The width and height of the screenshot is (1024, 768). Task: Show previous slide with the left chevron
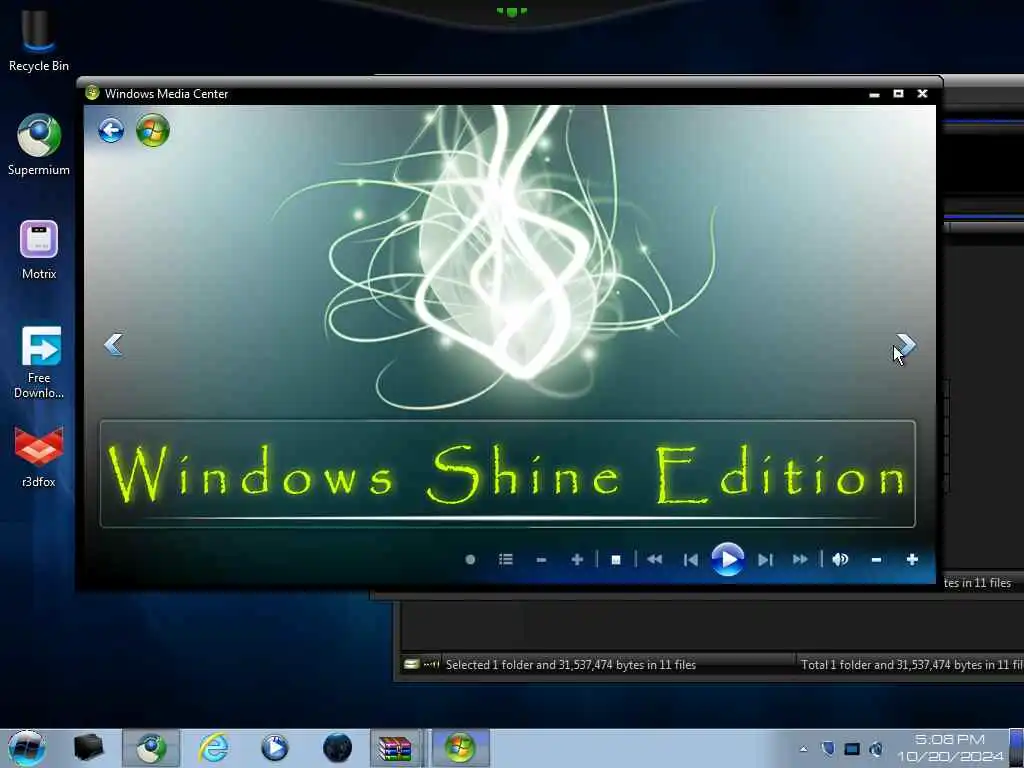114,344
